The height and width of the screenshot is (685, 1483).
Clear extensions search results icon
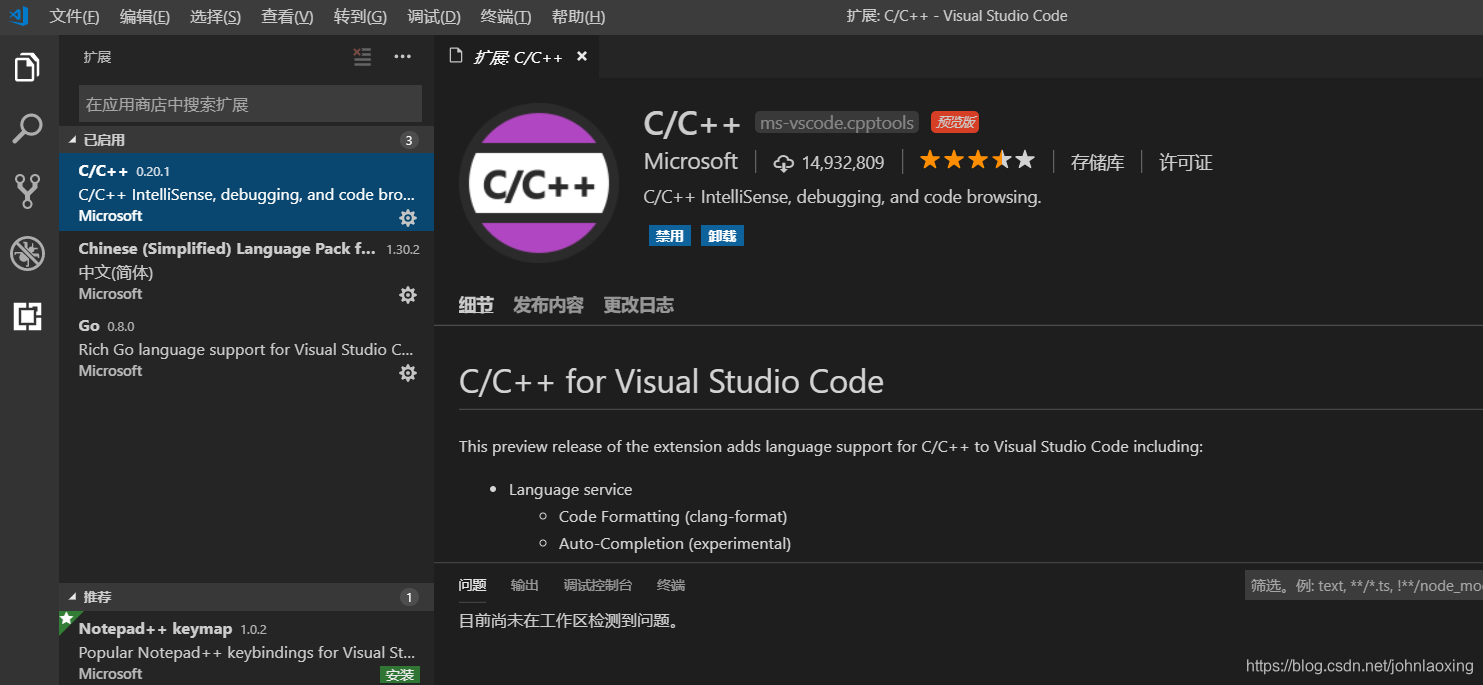click(x=363, y=57)
